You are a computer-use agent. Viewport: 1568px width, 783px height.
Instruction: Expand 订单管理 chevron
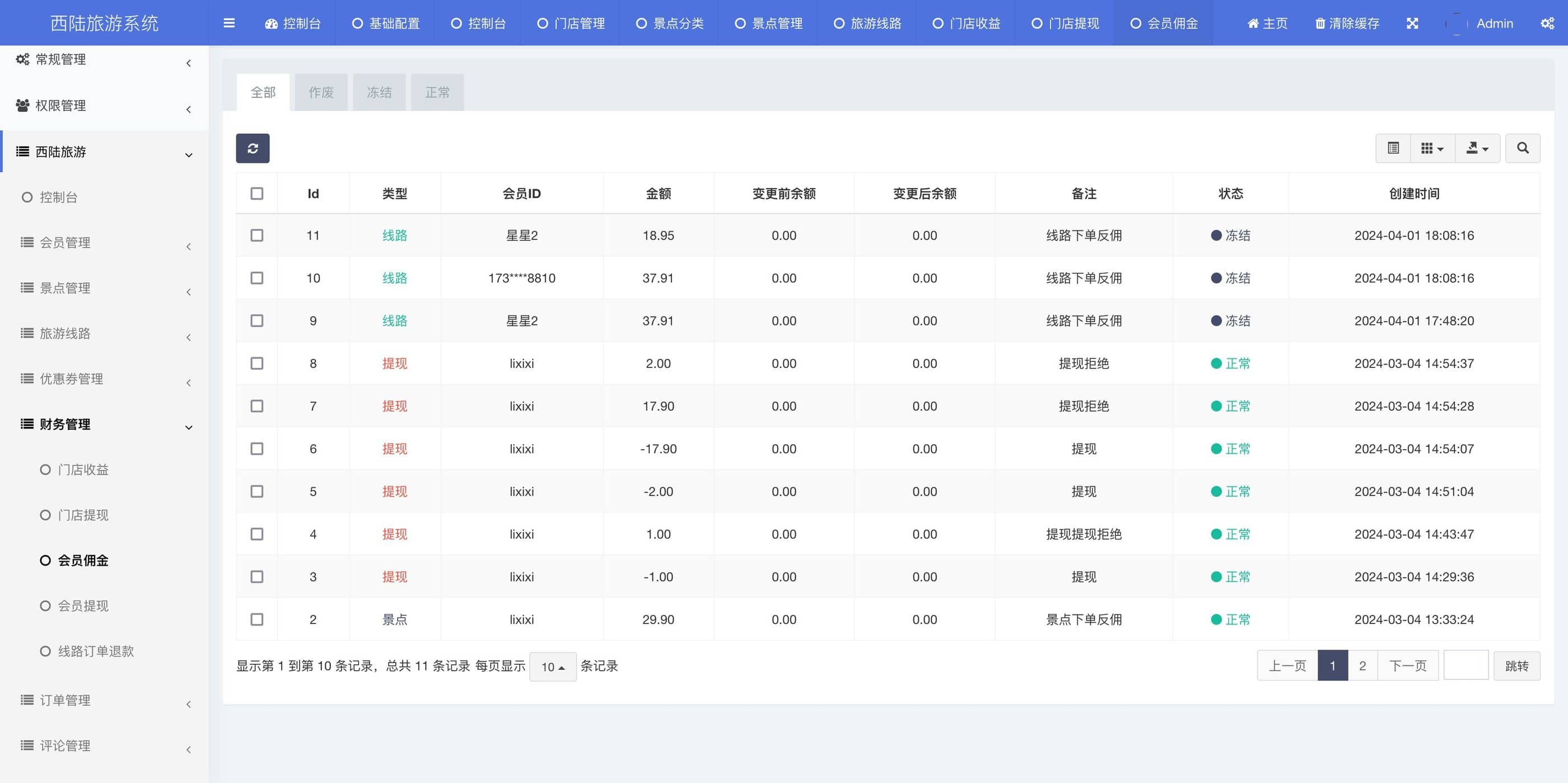189,705
